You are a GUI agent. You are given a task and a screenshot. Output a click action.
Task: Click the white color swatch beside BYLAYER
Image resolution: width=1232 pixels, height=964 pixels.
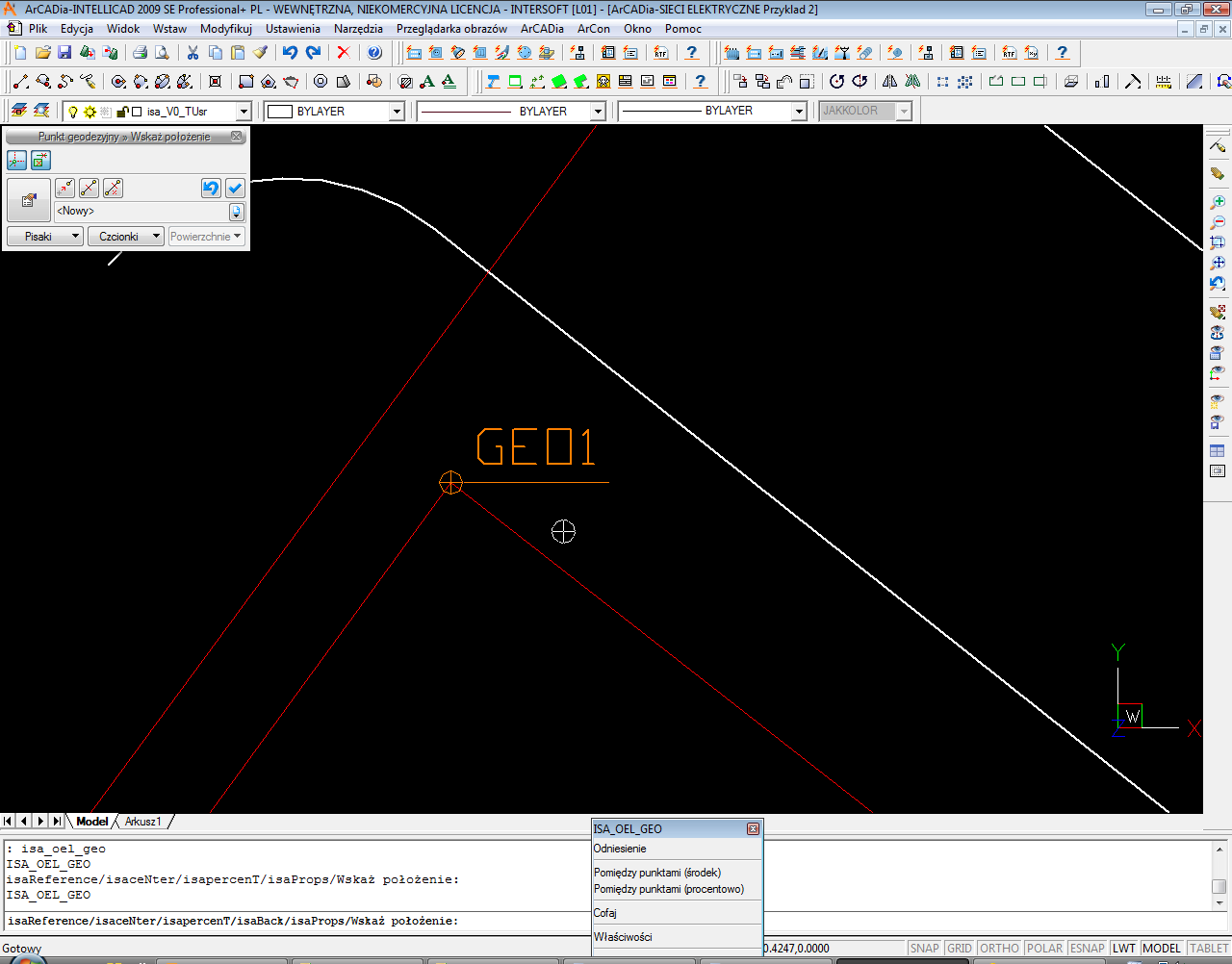click(x=279, y=112)
